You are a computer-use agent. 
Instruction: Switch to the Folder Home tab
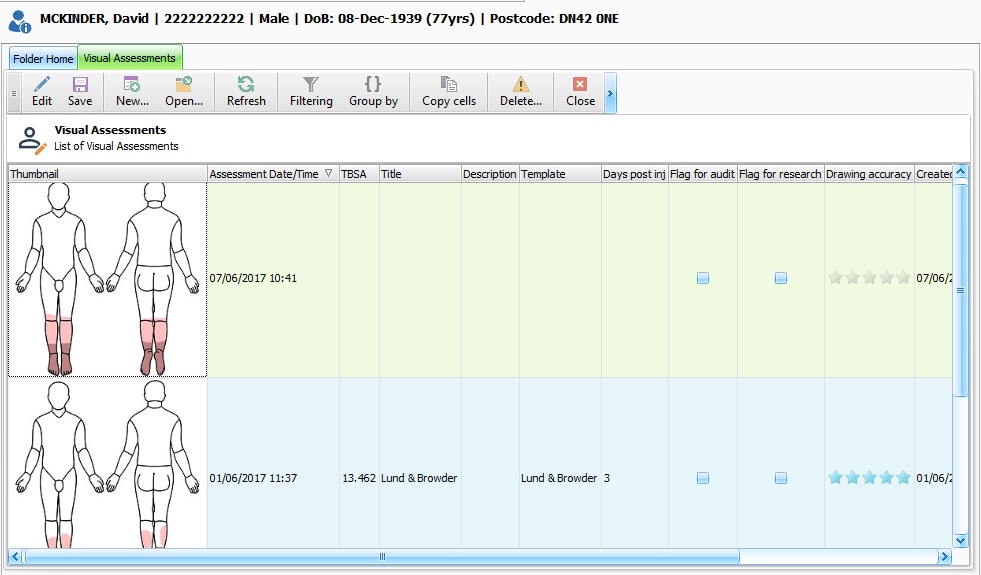(x=43, y=59)
